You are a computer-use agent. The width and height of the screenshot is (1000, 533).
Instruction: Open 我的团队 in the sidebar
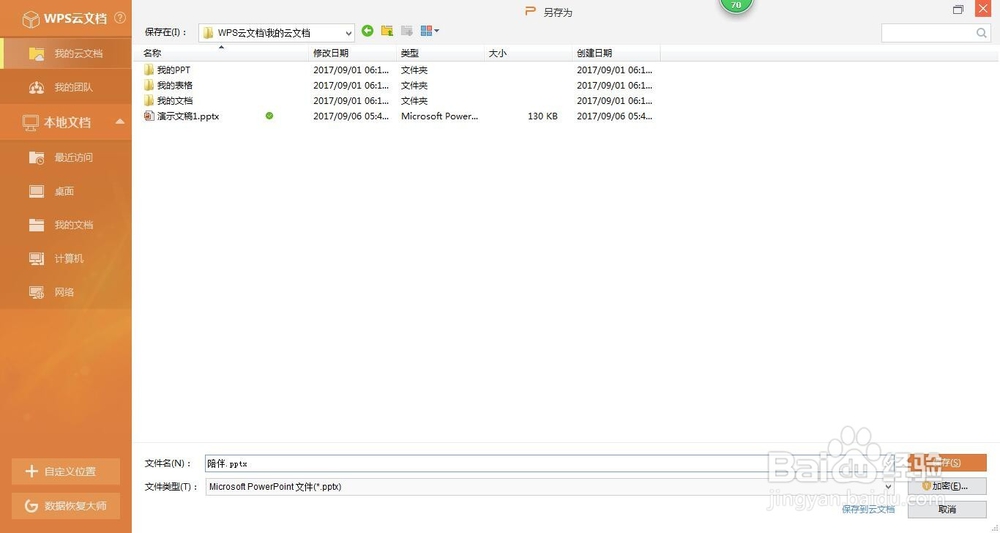point(66,87)
